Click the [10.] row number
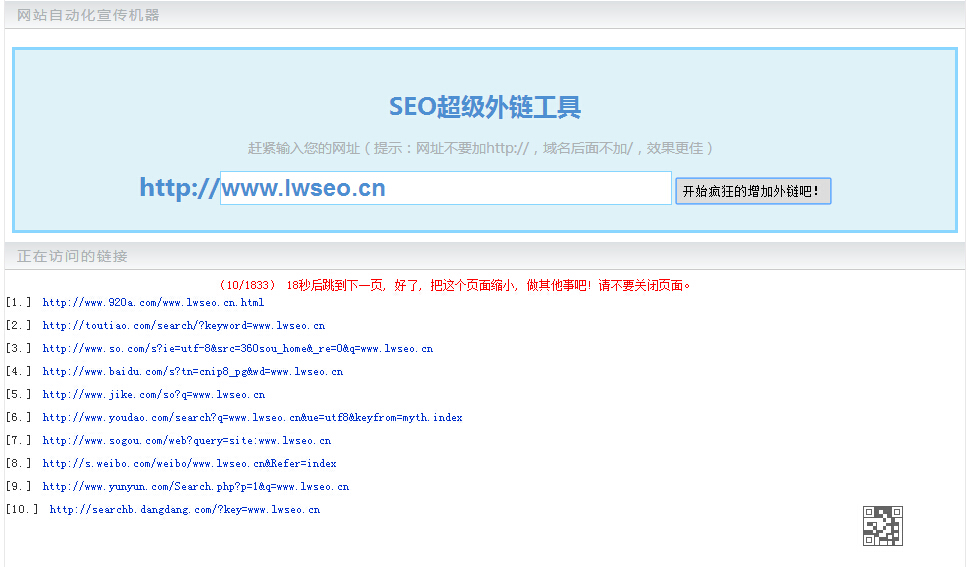Image resolution: width=968 pixels, height=567 pixels. [x=22, y=510]
